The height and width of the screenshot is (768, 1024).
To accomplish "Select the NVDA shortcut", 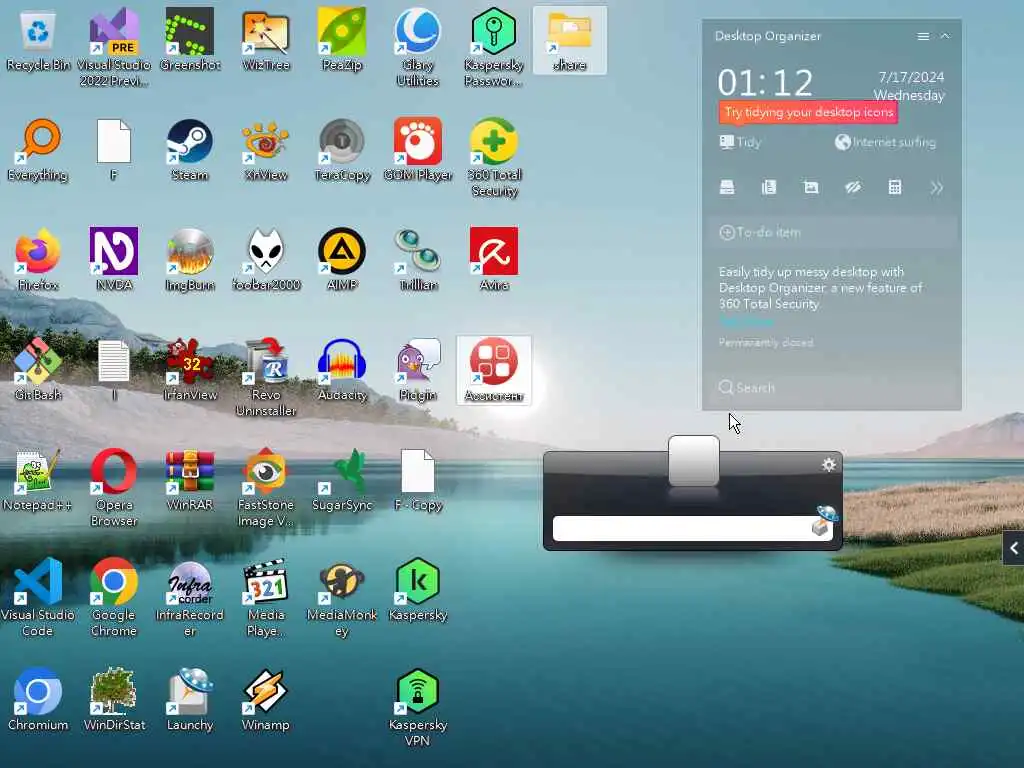I will (x=114, y=260).
